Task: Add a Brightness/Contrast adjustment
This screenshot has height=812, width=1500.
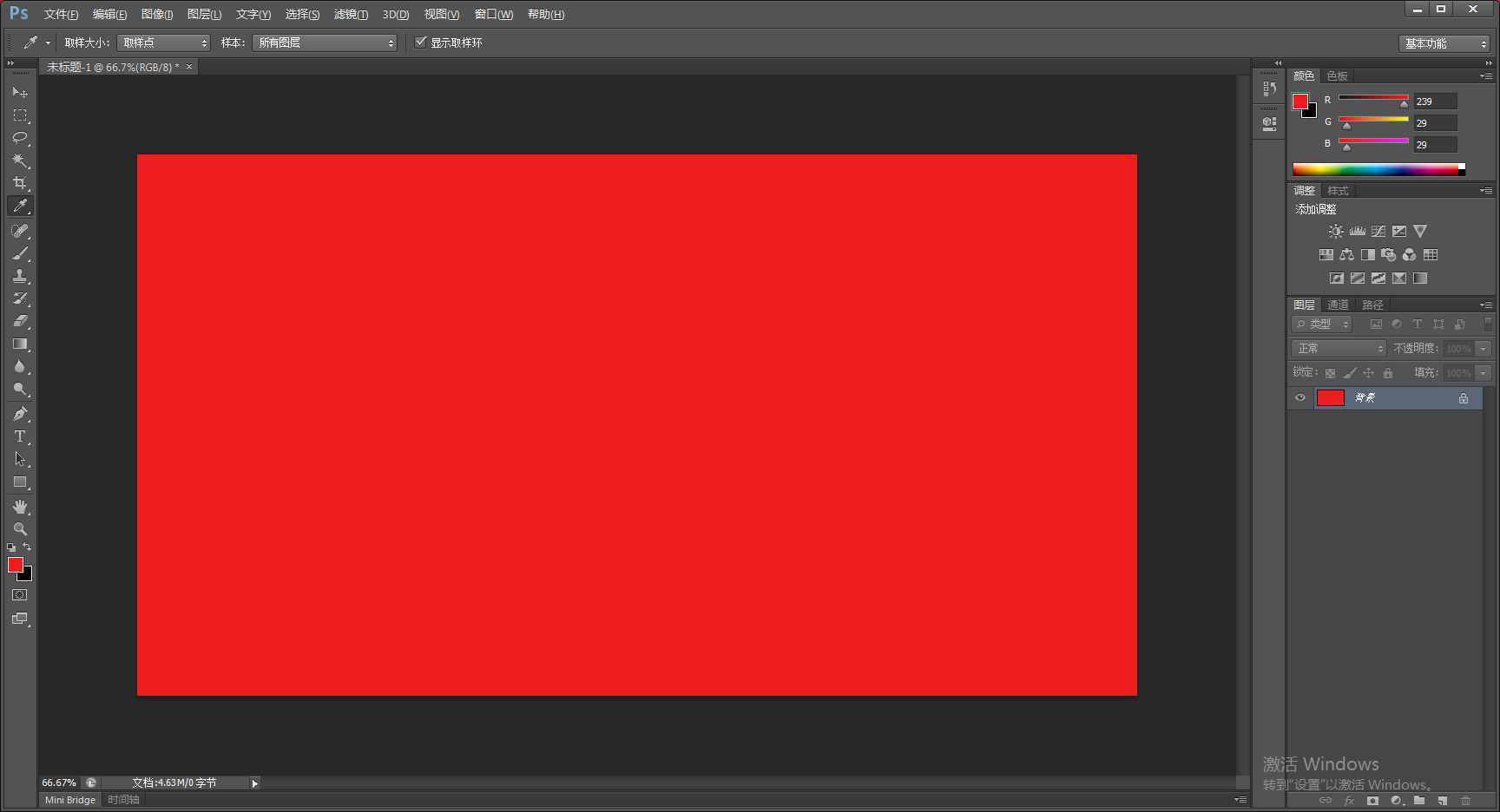Action: click(x=1336, y=232)
